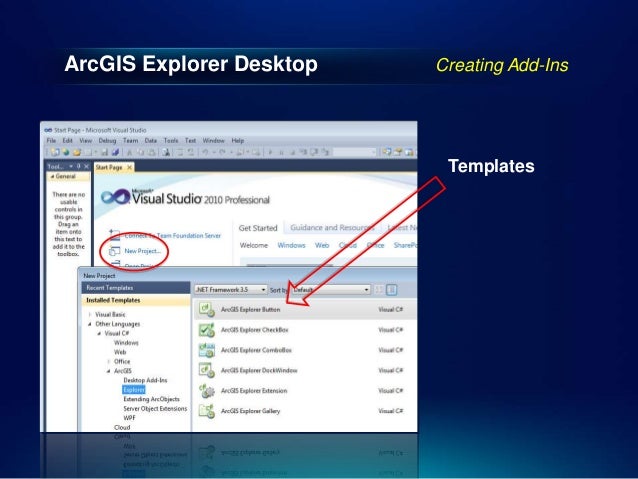Click the Copy toolbar icon

[x=140, y=152]
